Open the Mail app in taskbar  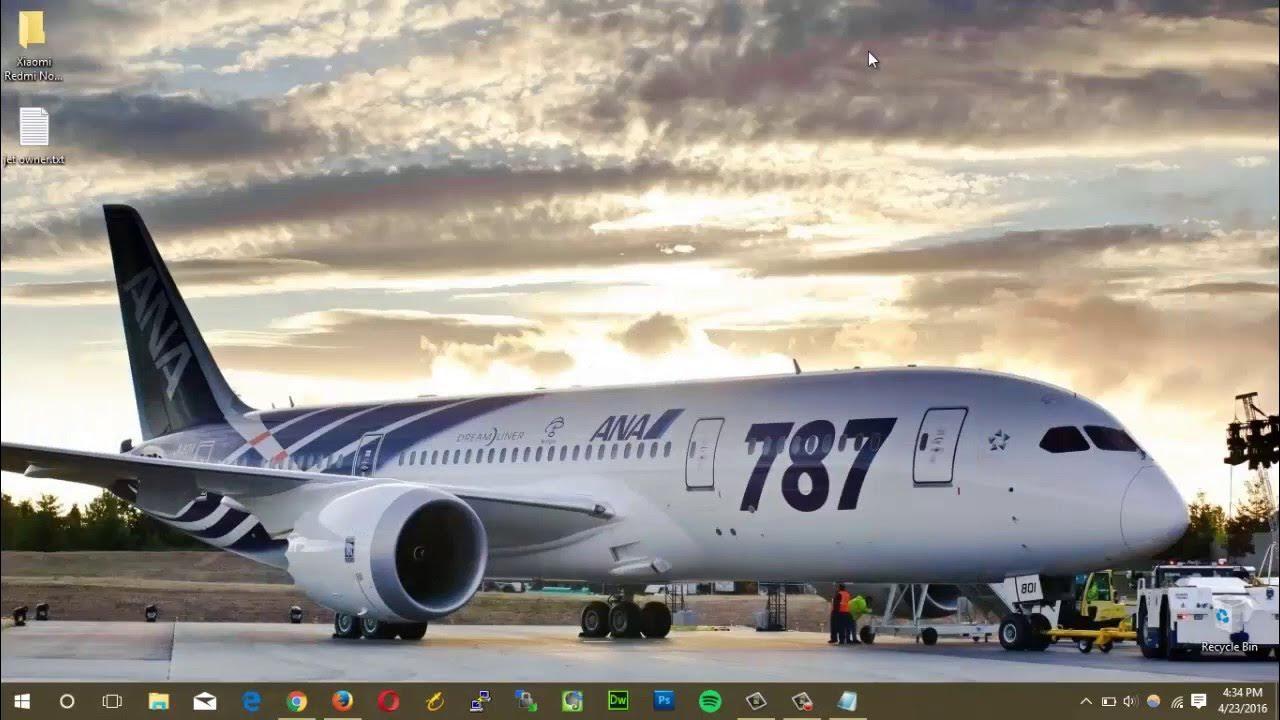pos(205,701)
